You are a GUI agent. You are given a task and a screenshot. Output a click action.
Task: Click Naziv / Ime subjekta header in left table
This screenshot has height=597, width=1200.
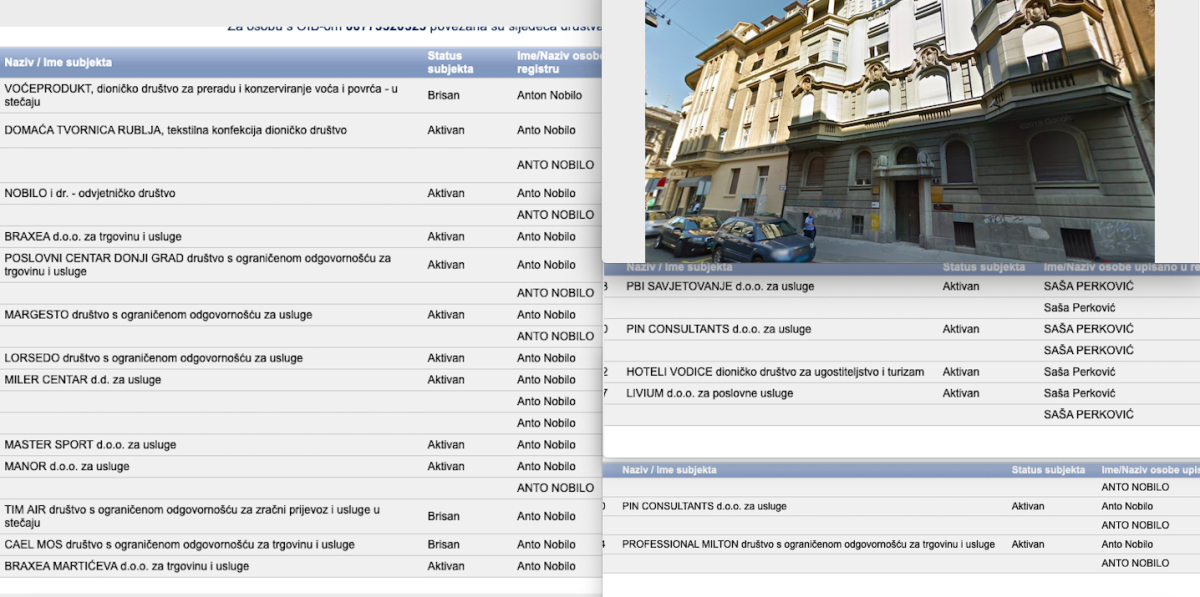(58, 62)
